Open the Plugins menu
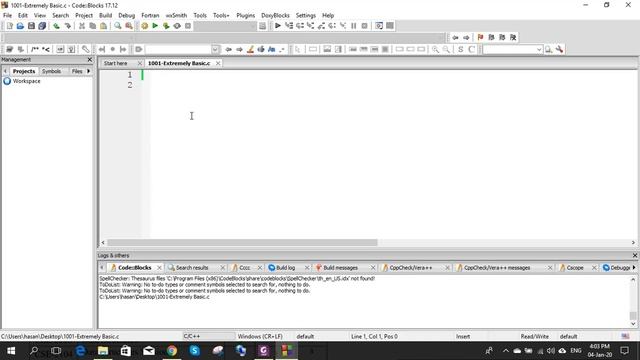The height and width of the screenshot is (360, 640). pyautogui.click(x=245, y=15)
